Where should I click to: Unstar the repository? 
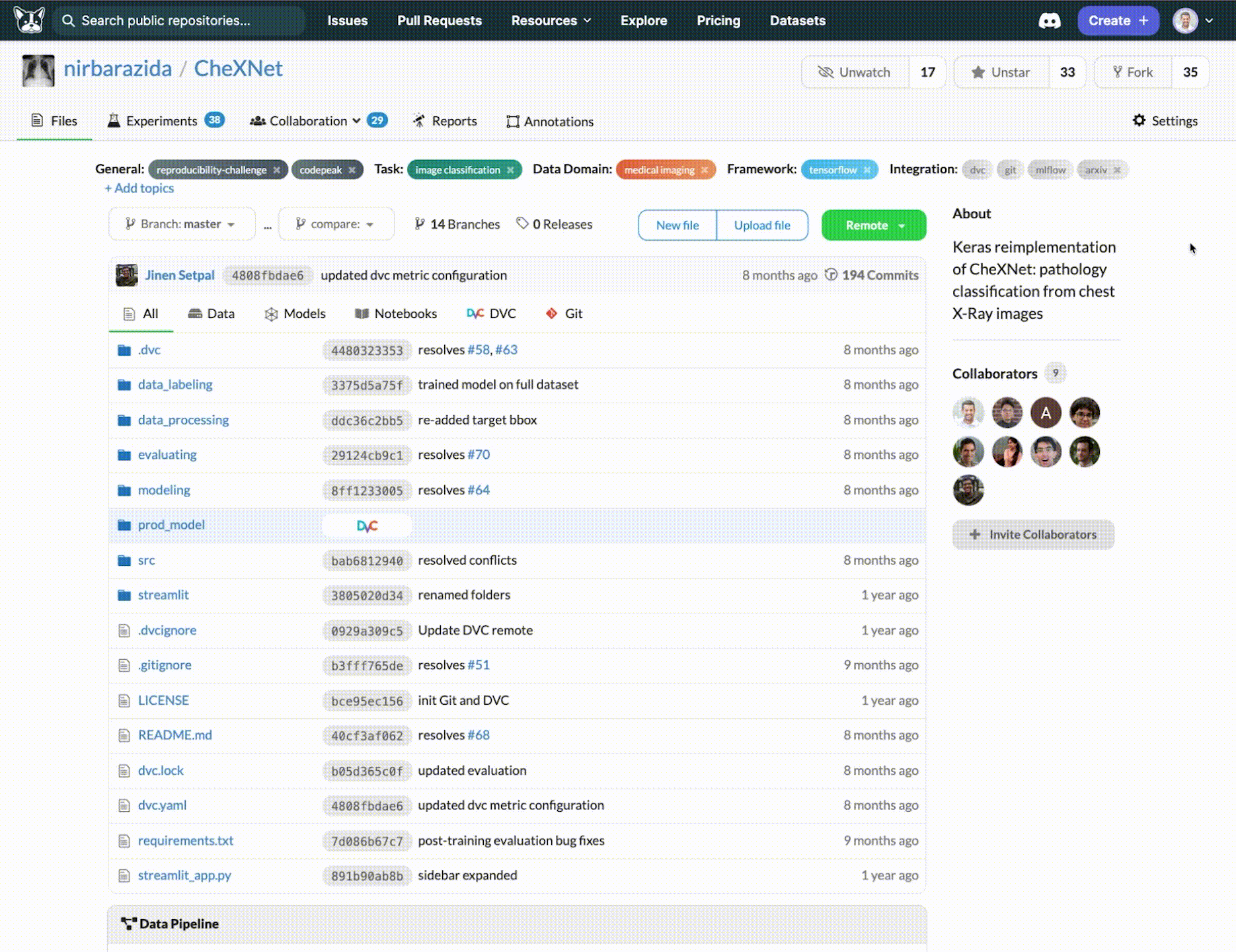coord(1001,72)
